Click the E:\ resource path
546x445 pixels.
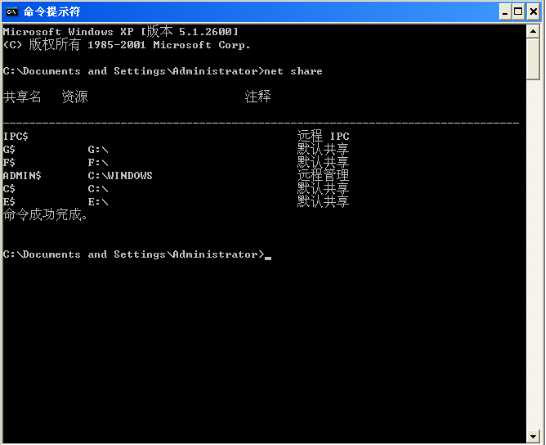[98, 202]
